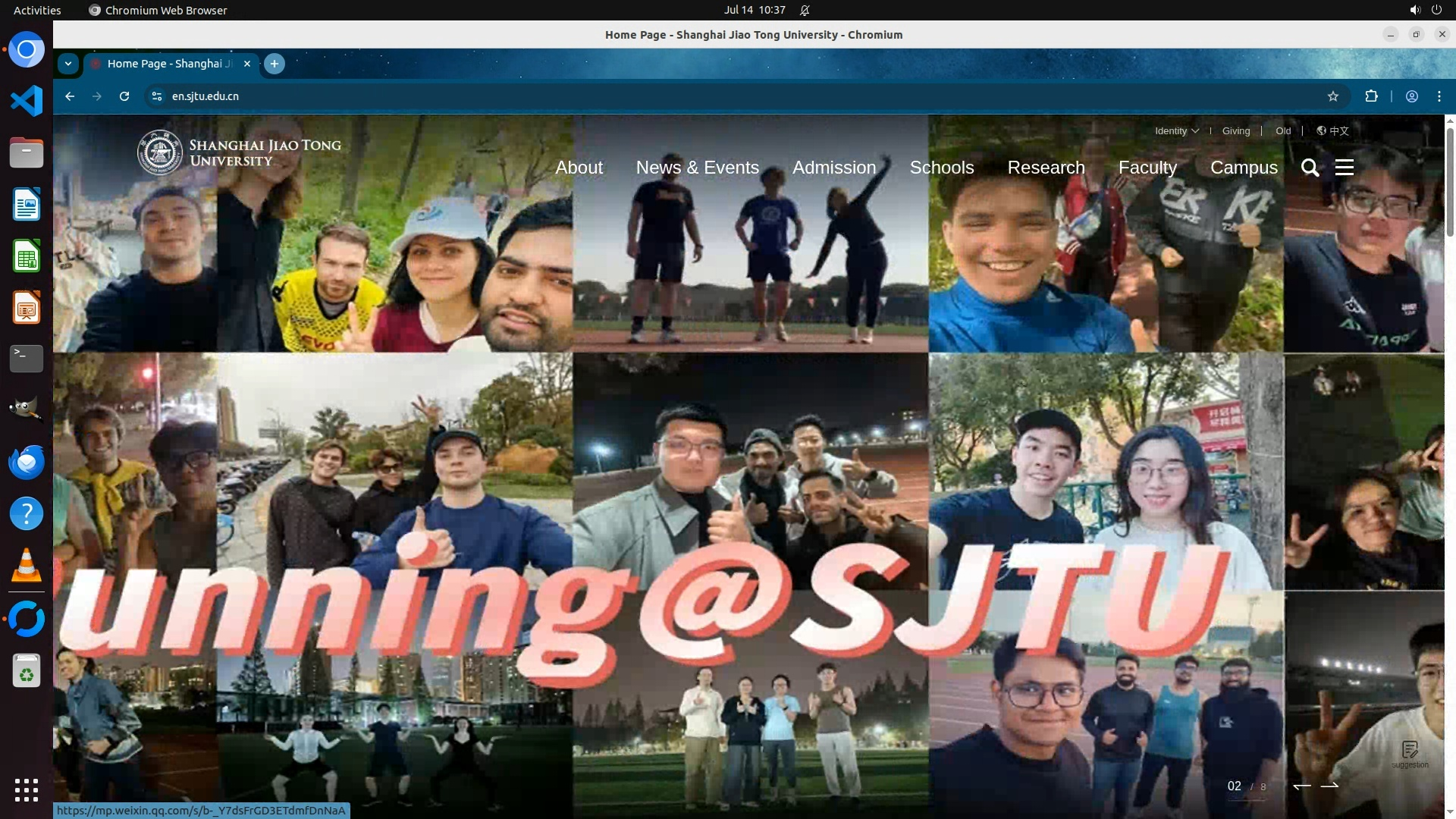Open site information icon beside URL
This screenshot has width=1456, height=819.
click(157, 96)
